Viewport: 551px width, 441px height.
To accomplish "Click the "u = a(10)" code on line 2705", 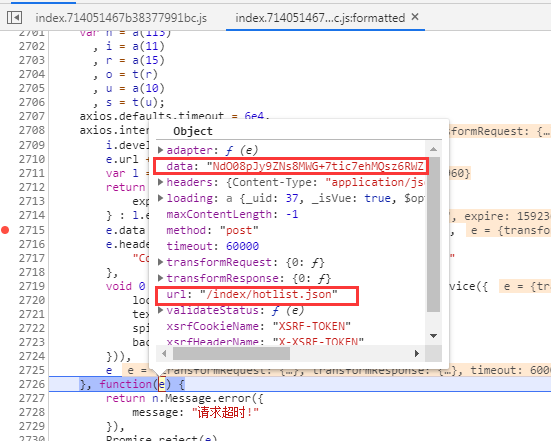I will [x=135, y=88].
